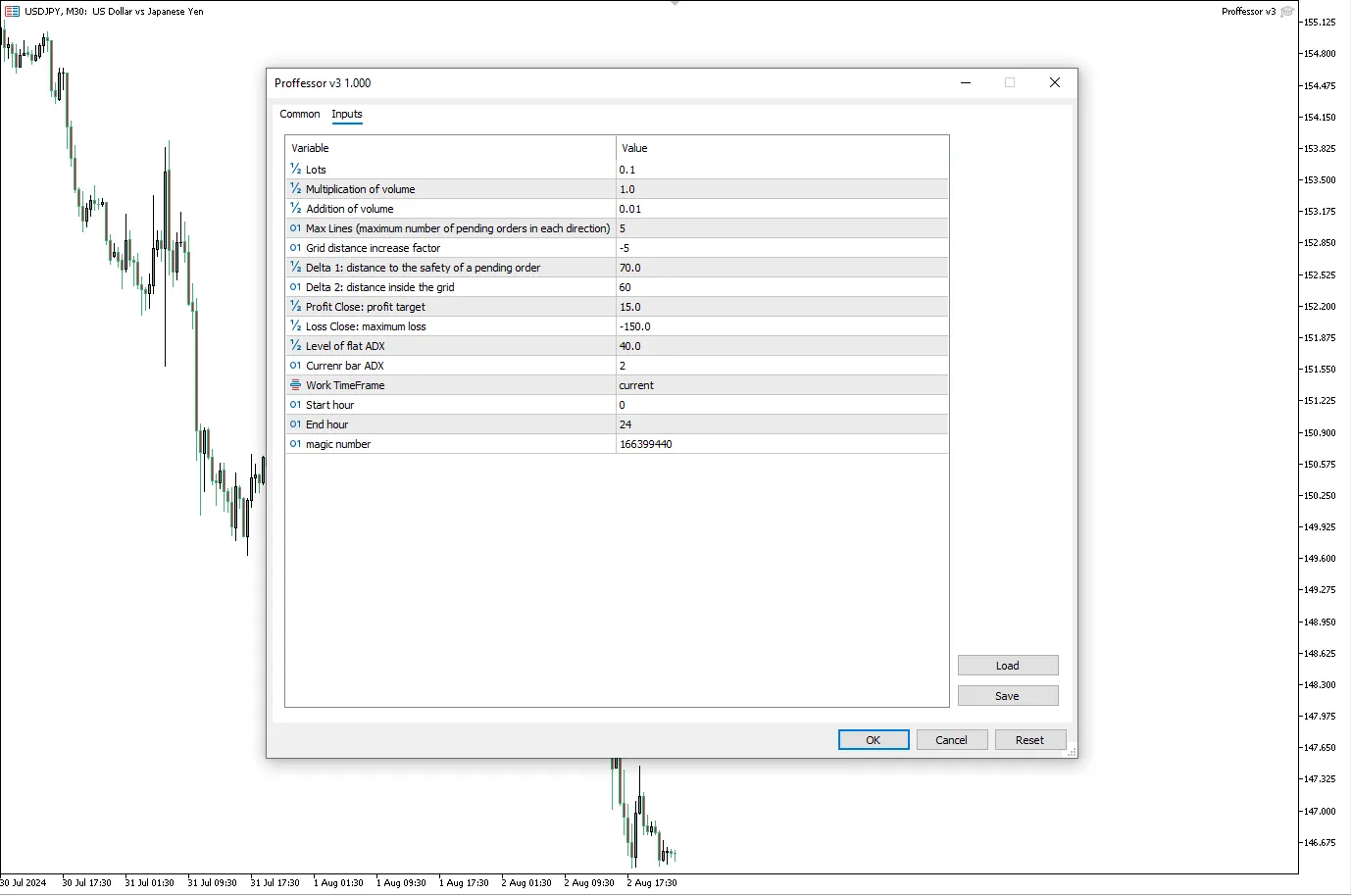Click the Lots variable type icon
The height and width of the screenshot is (896, 1351).
(295, 170)
